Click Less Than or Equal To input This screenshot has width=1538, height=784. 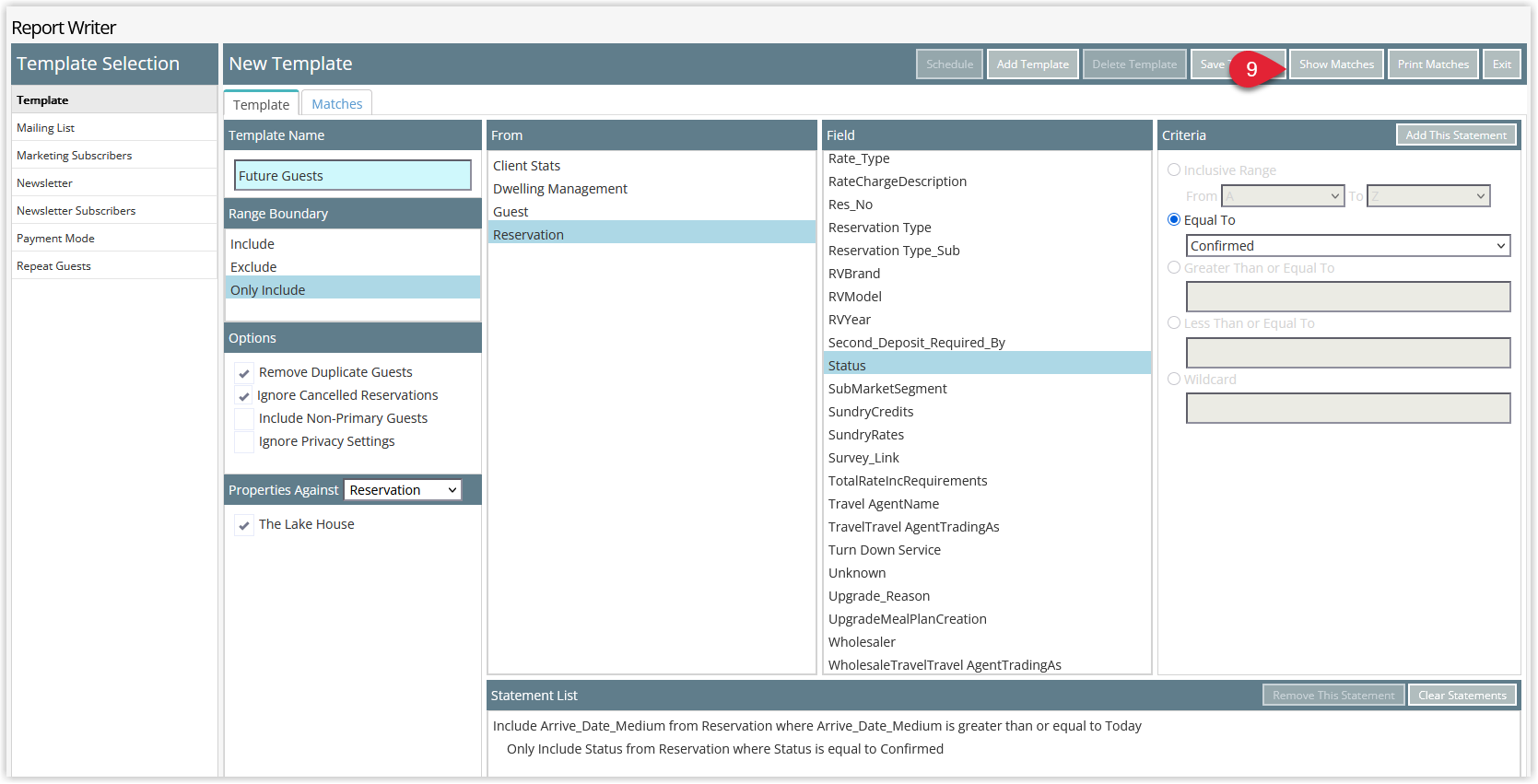pyautogui.click(x=1348, y=353)
